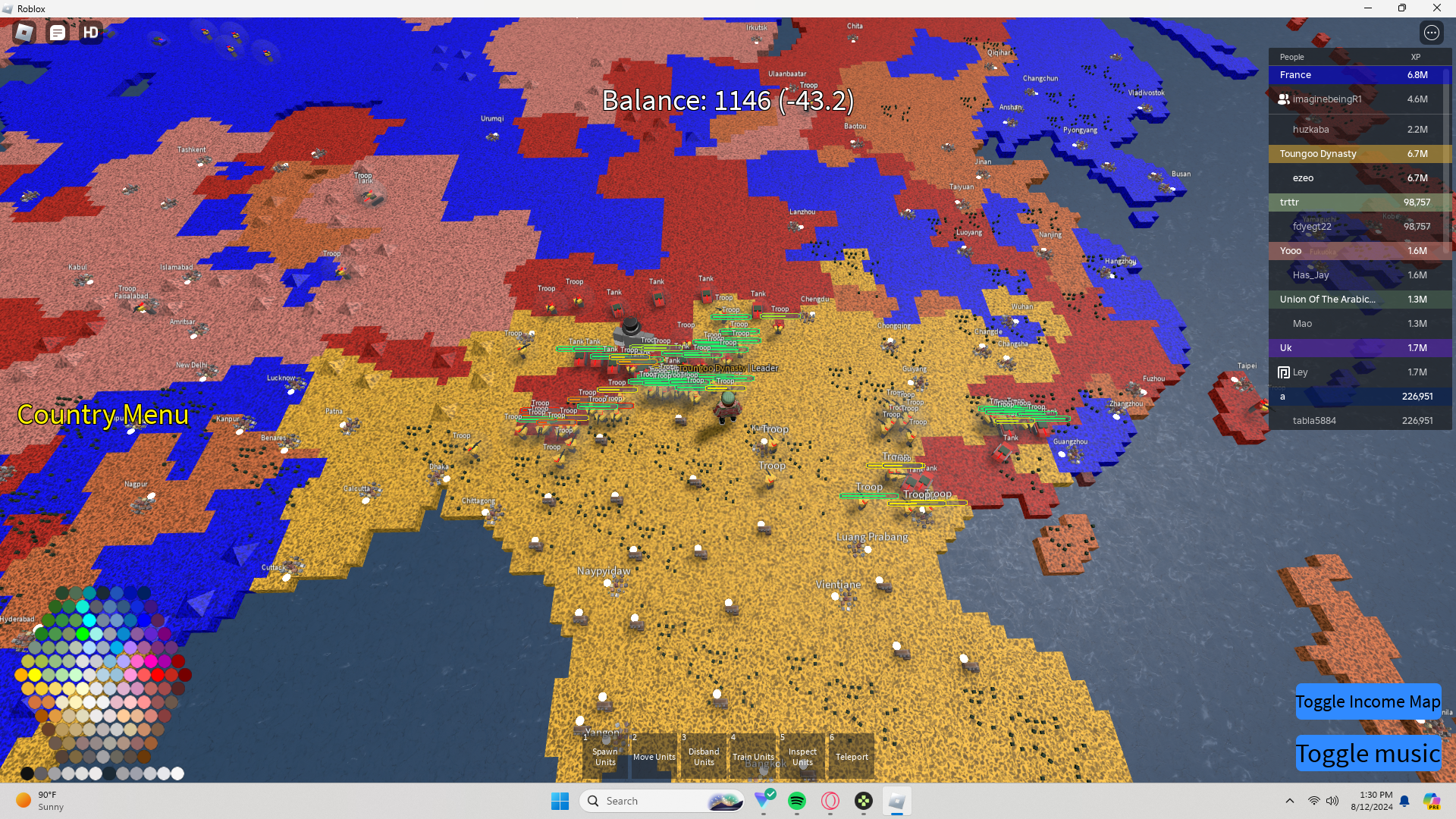1456x819 pixels.
Task: Toggle the Income Map view
Action: tap(1367, 701)
